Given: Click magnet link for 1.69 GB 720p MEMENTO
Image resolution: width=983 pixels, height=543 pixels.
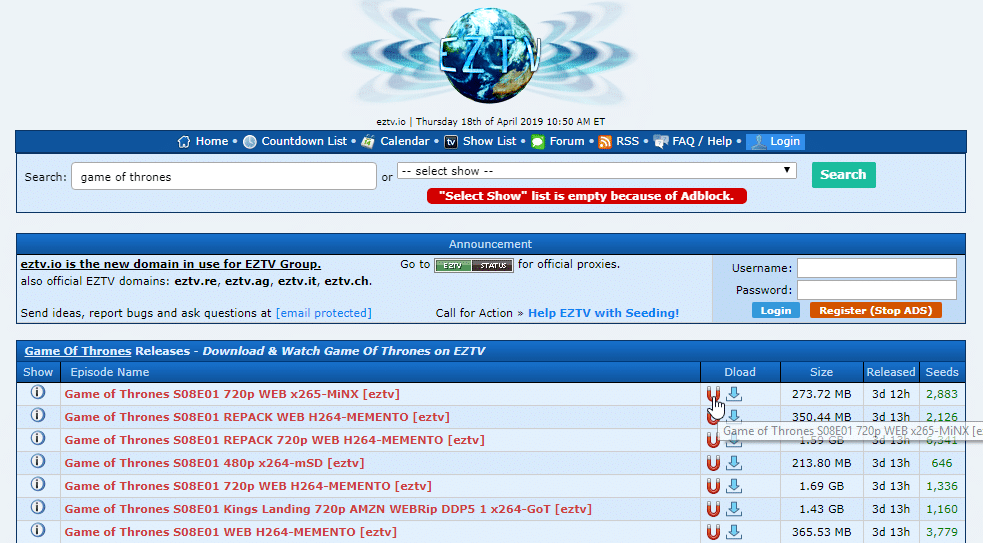Looking at the screenshot, I should tap(713, 486).
